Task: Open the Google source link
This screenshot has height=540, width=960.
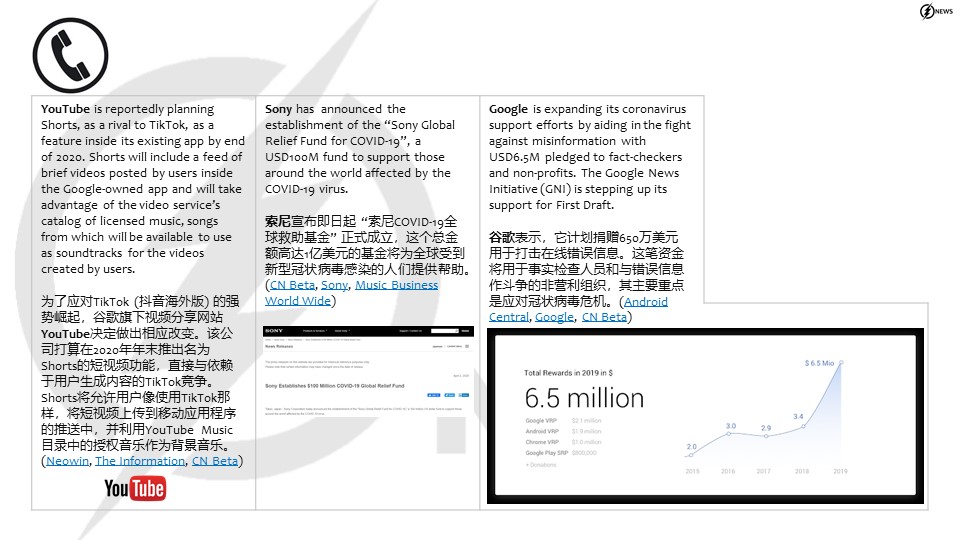Action: click(x=554, y=317)
